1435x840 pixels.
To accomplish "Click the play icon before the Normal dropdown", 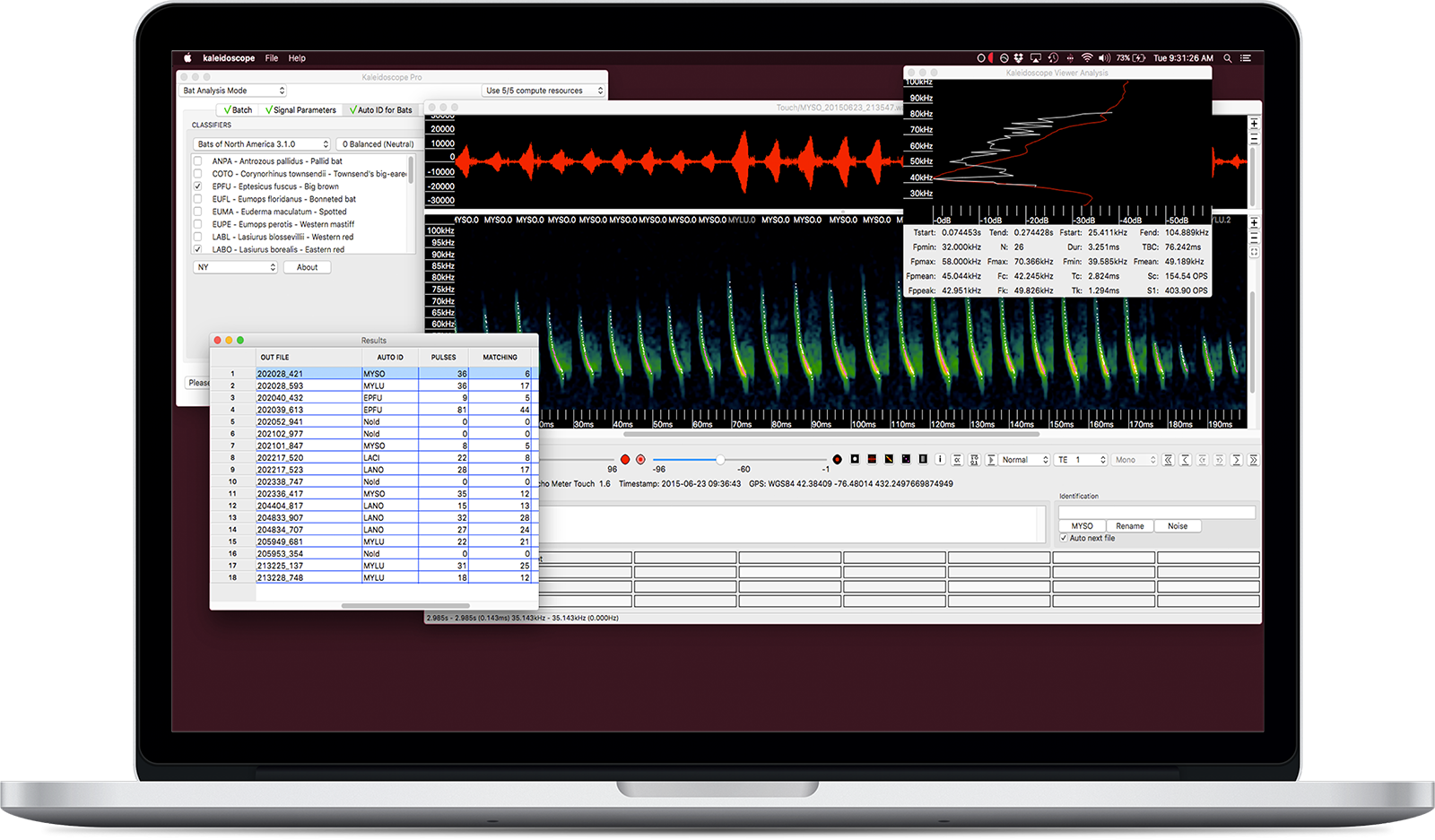I will coord(991,460).
